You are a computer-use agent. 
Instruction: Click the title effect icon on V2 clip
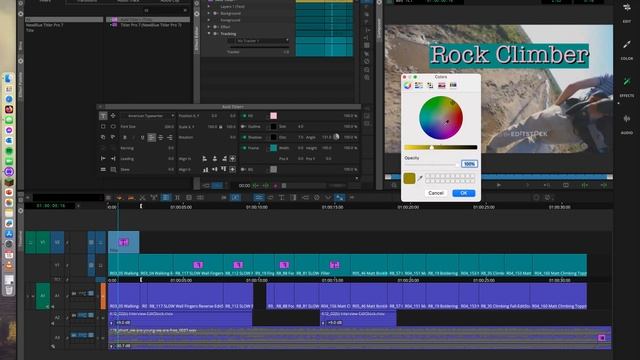click(x=124, y=242)
